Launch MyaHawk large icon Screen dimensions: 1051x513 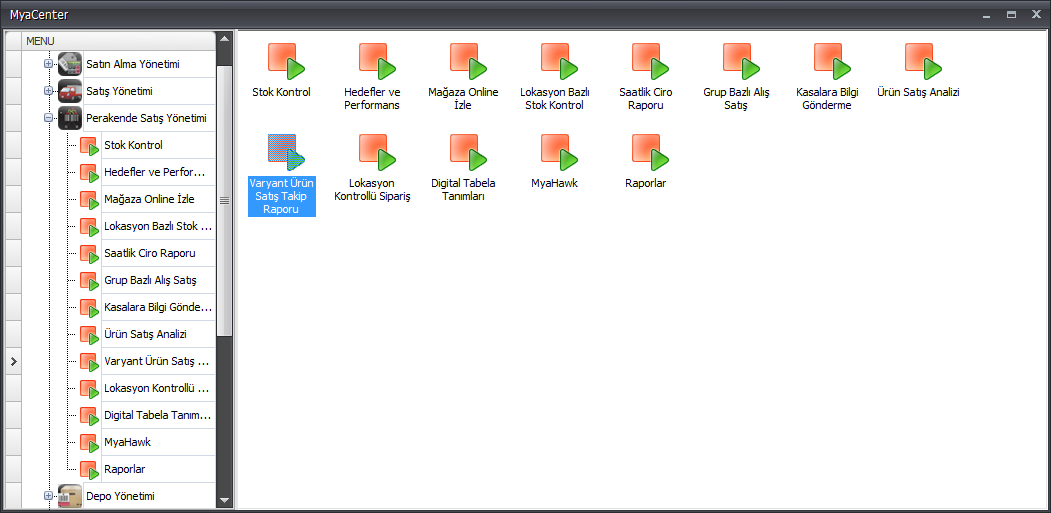560,152
